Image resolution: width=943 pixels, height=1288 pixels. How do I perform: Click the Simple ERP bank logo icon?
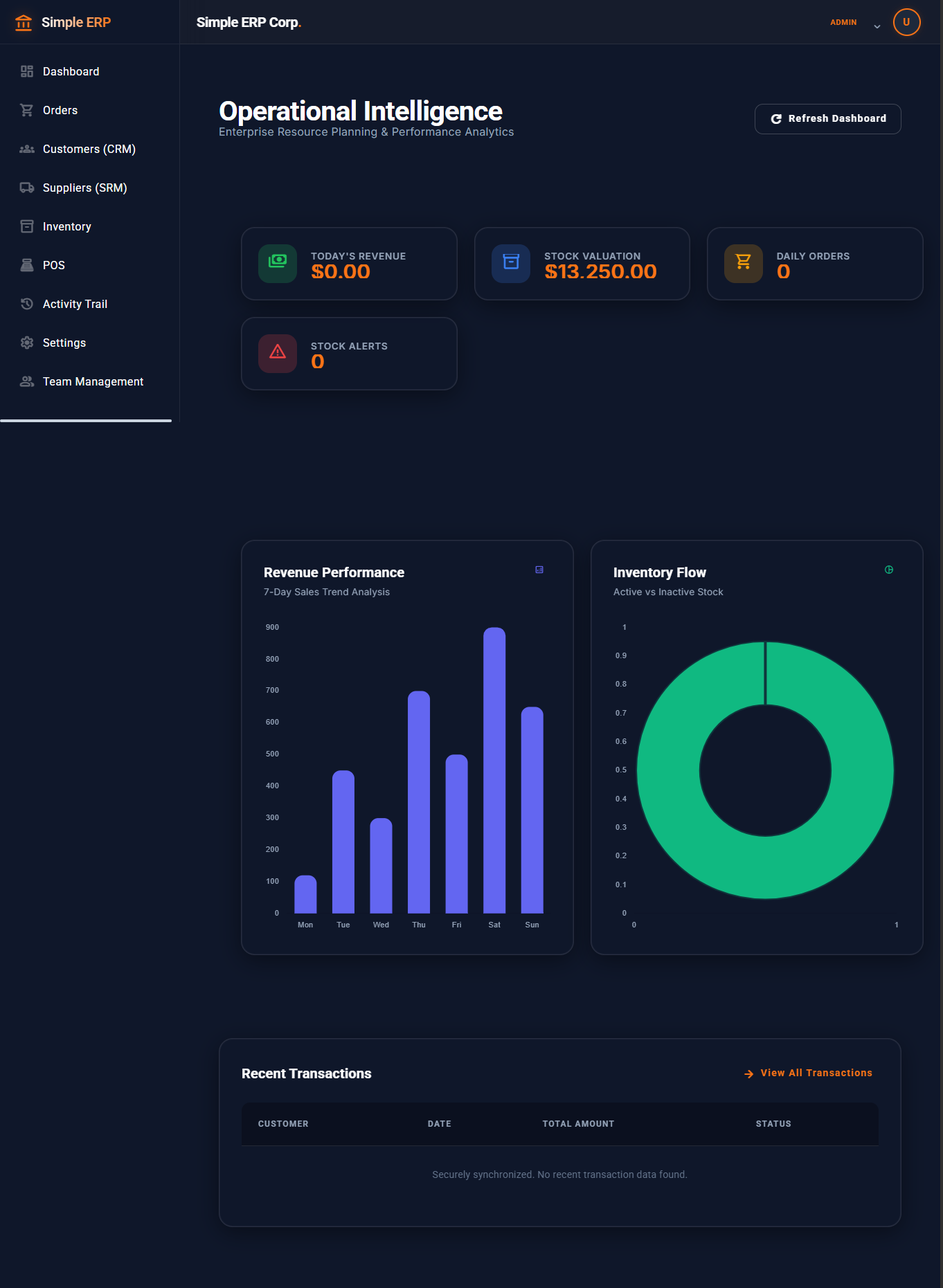tap(24, 22)
